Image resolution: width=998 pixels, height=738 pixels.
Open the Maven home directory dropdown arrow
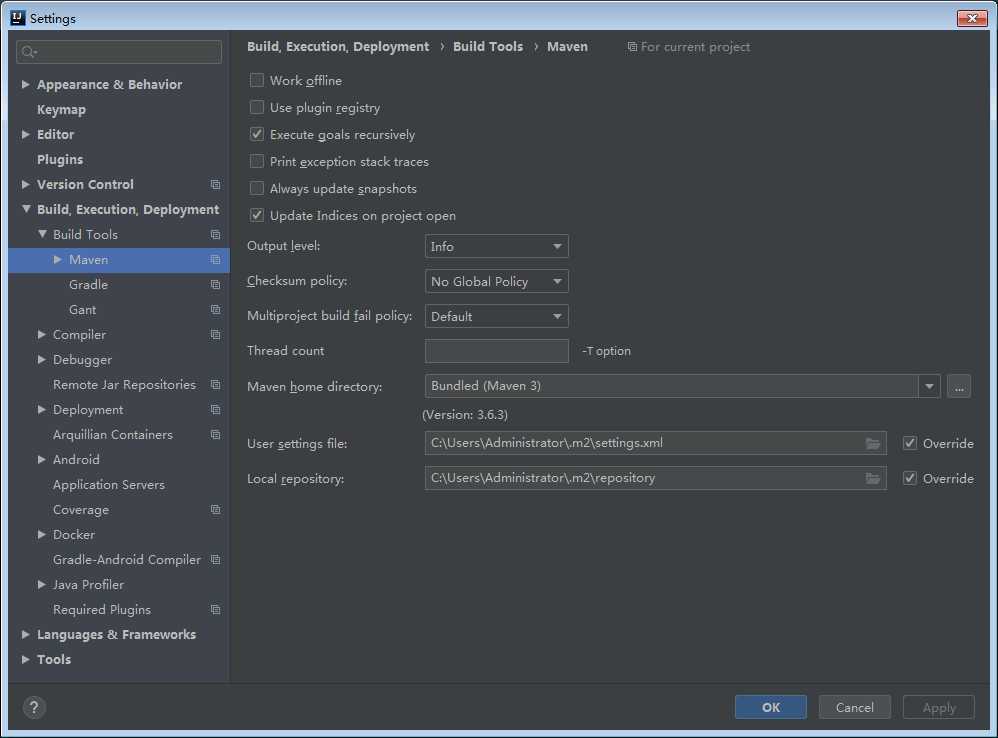(929, 386)
